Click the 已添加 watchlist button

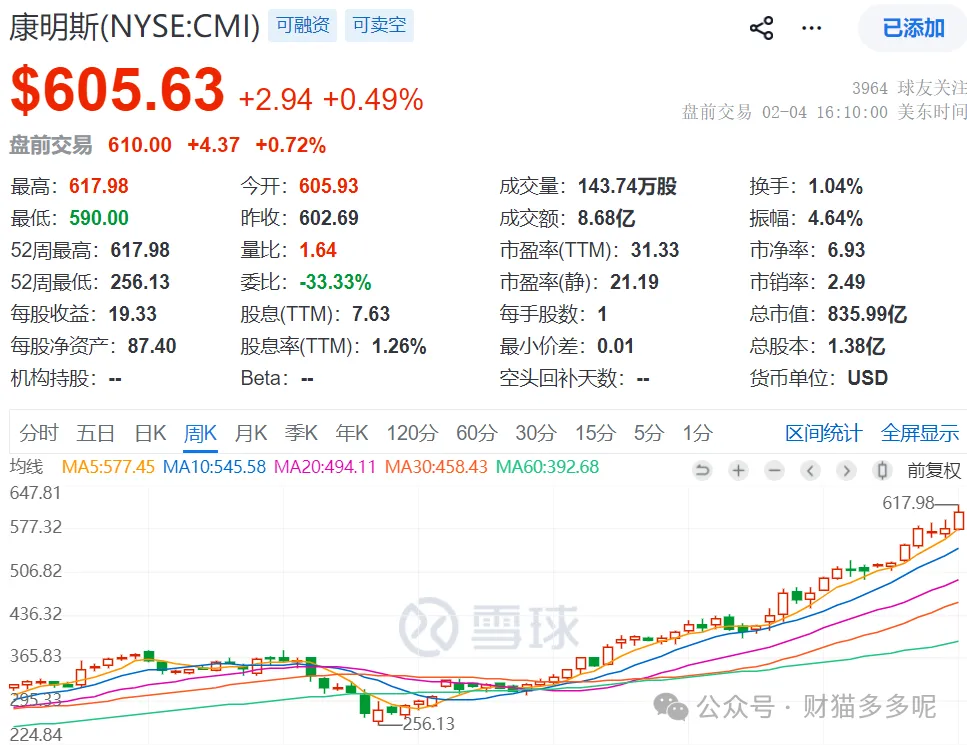[x=913, y=28]
